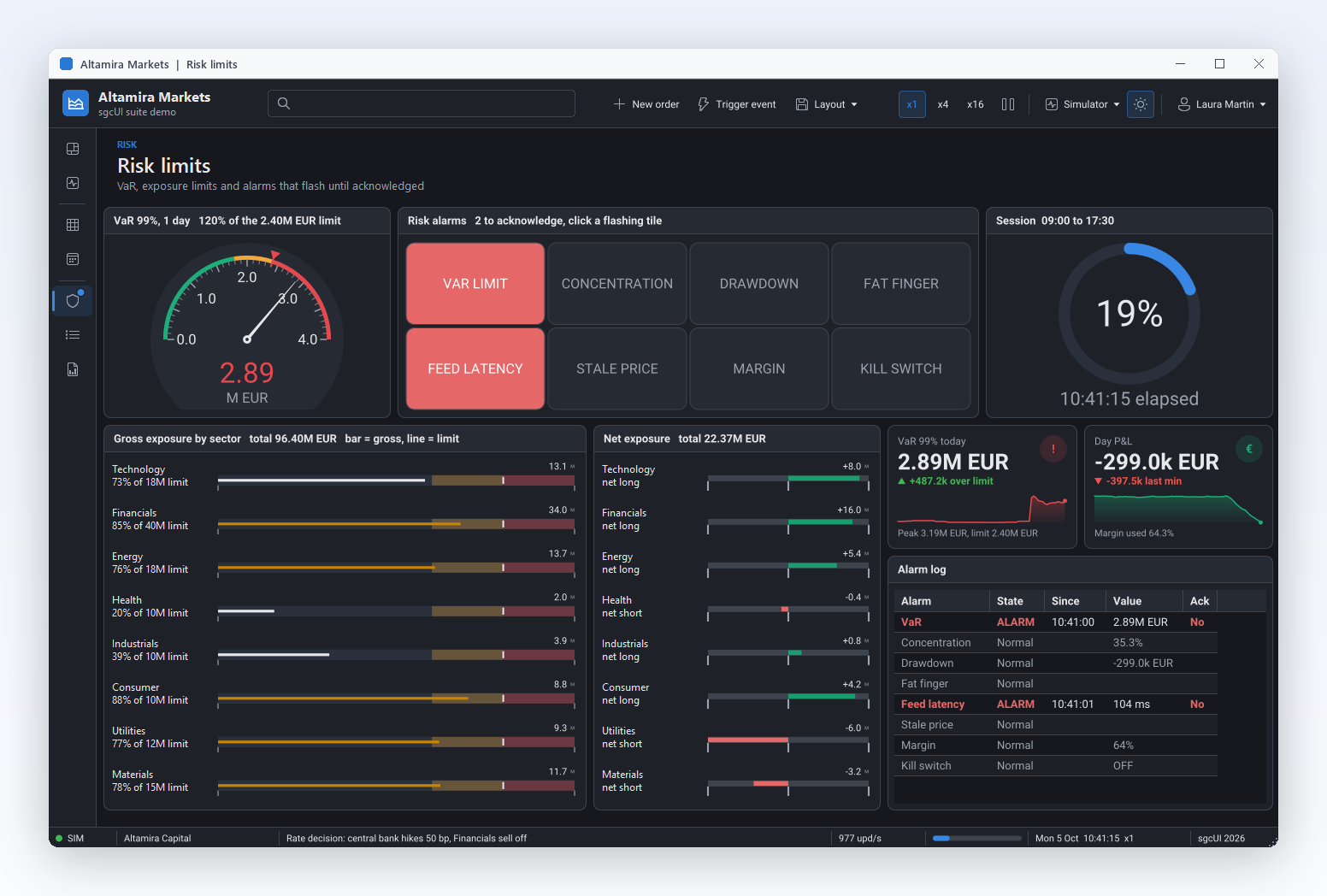Click the Day P&L sparkline chart
The height and width of the screenshot is (896, 1327).
1178,509
